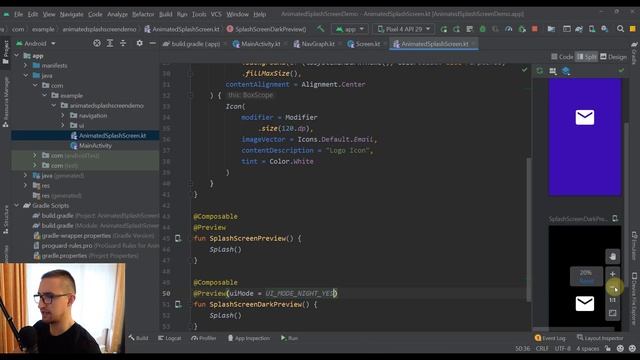Switch editor to Code view
640x360 pixels.
[x=562, y=57]
